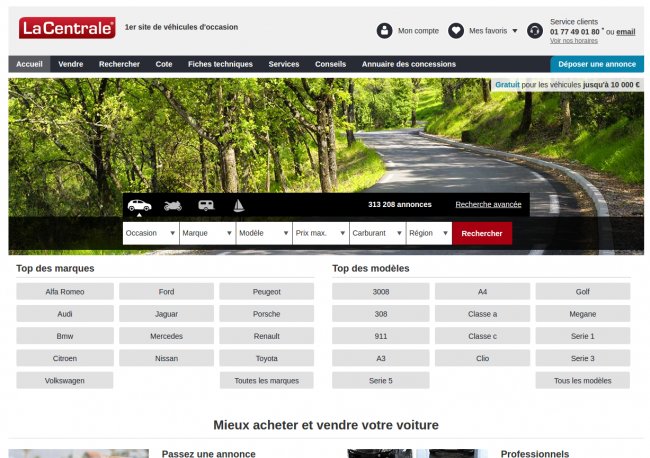Select the Golf model tile
This screenshot has width=650, height=458.
coord(583,292)
